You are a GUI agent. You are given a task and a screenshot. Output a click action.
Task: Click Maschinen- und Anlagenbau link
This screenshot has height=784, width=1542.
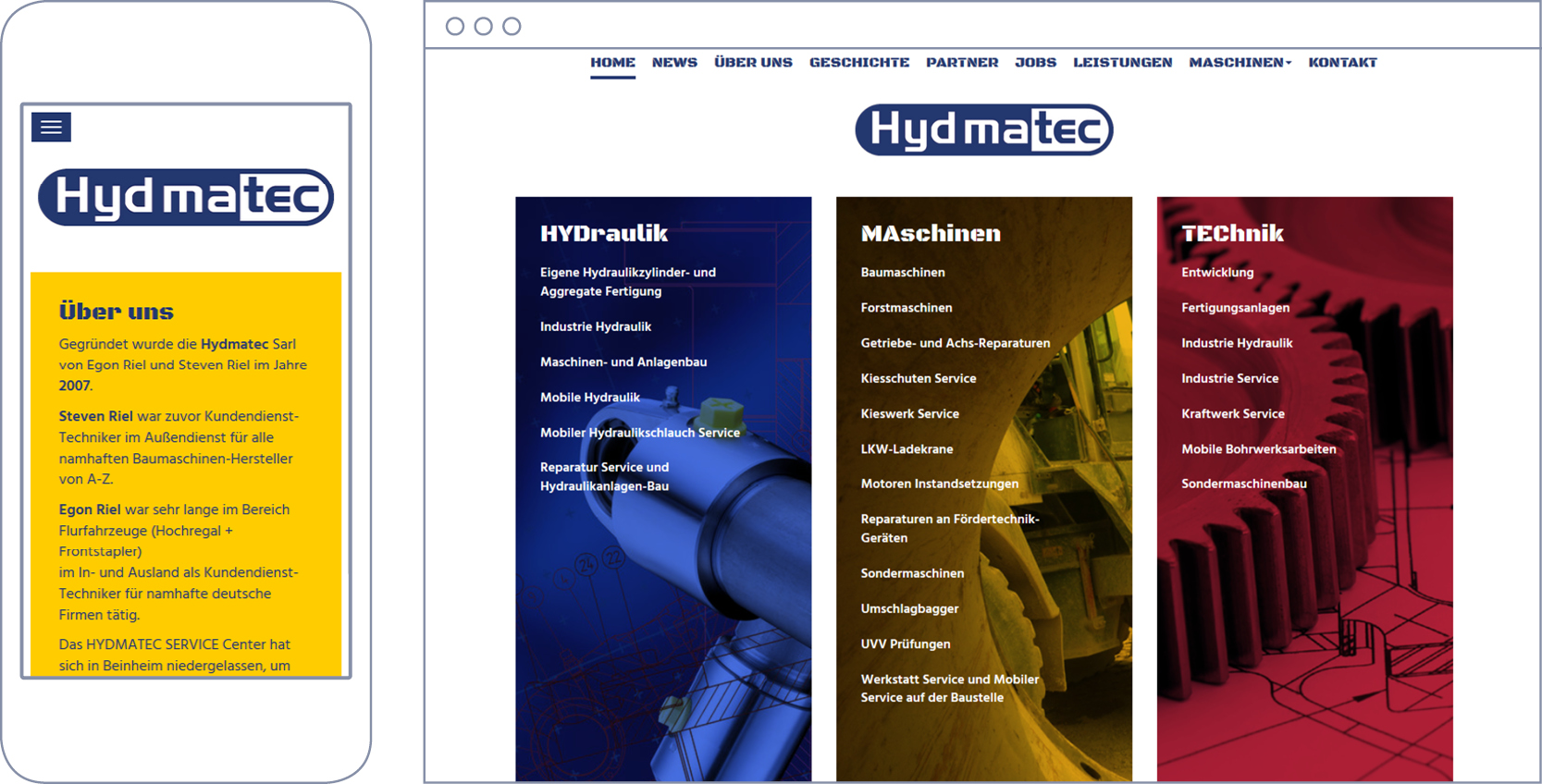623,361
